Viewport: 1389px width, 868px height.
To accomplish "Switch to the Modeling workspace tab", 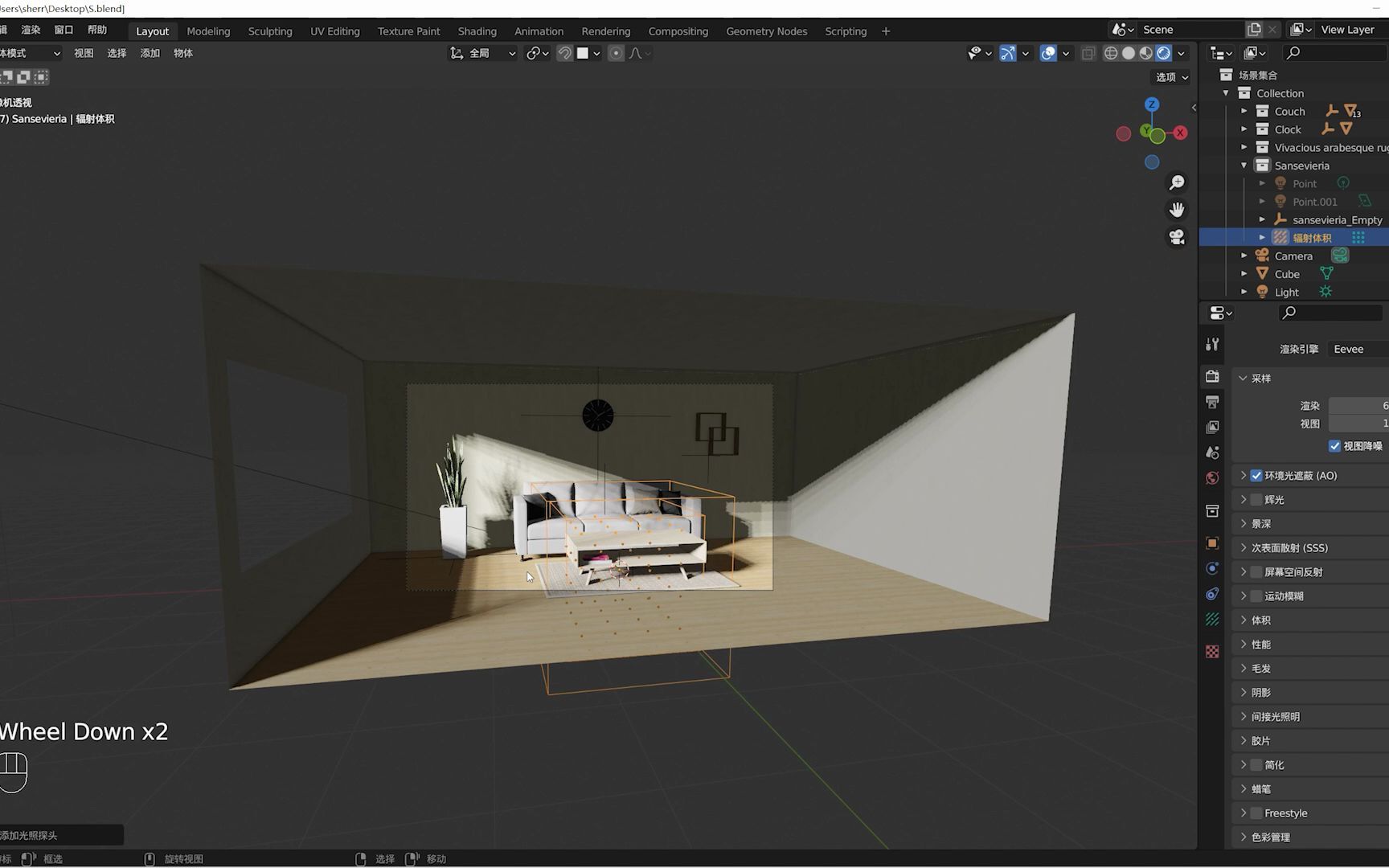I will pos(208,31).
